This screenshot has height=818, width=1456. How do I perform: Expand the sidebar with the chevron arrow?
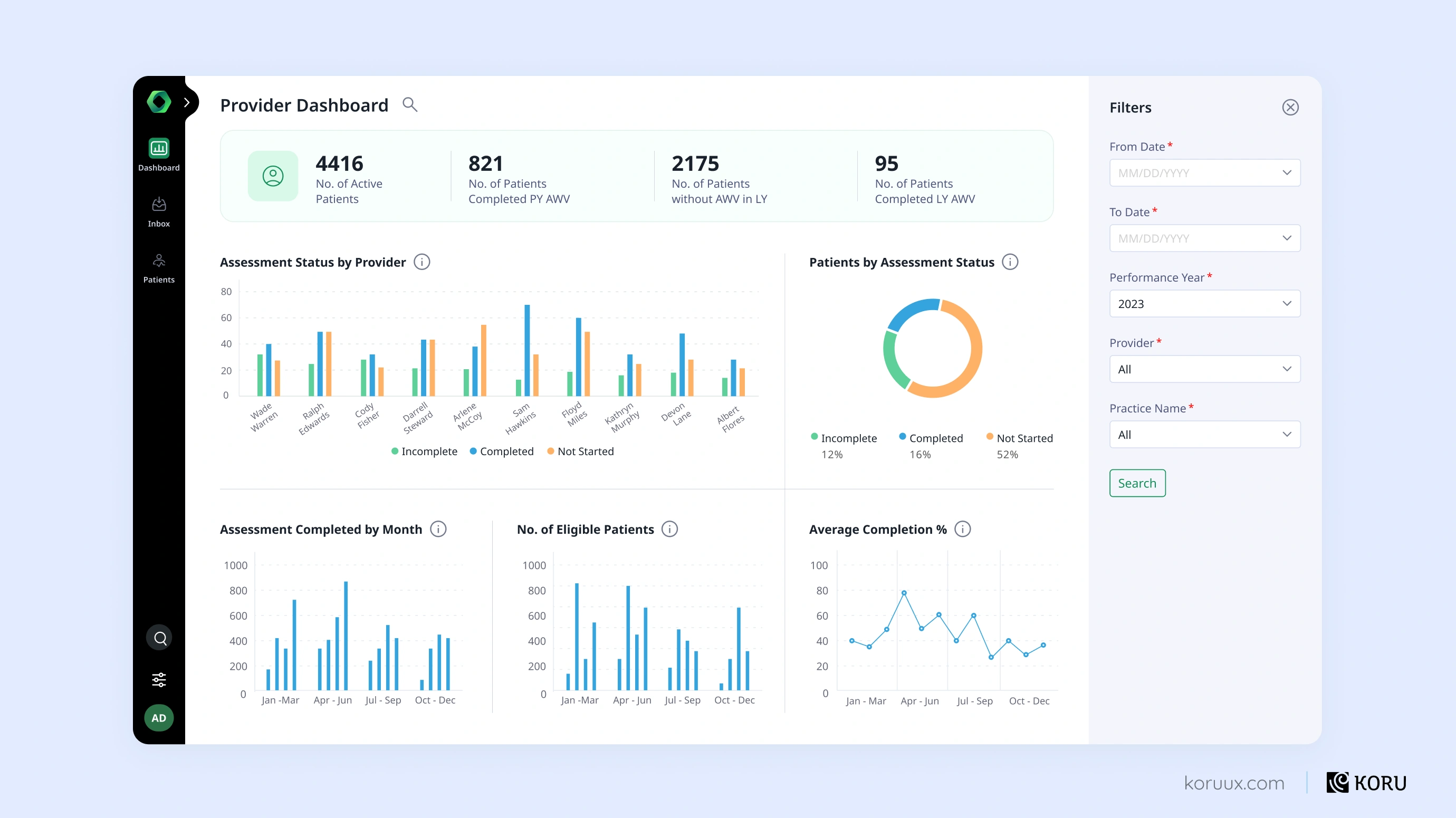[187, 102]
